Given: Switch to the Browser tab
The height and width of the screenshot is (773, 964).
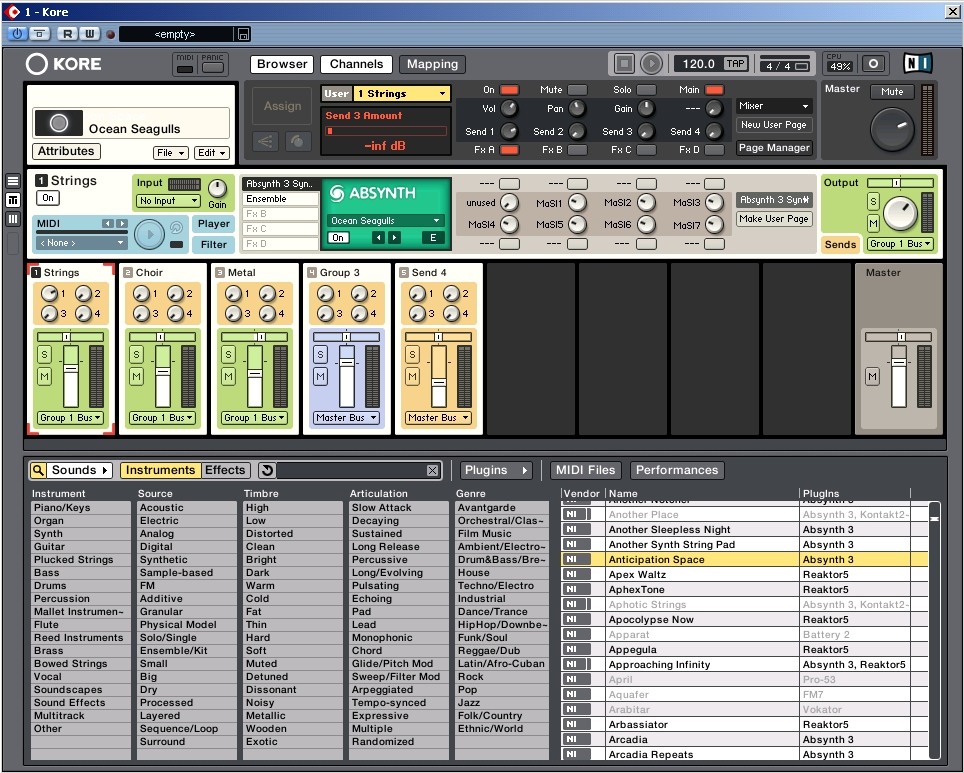Looking at the screenshot, I should [282, 64].
